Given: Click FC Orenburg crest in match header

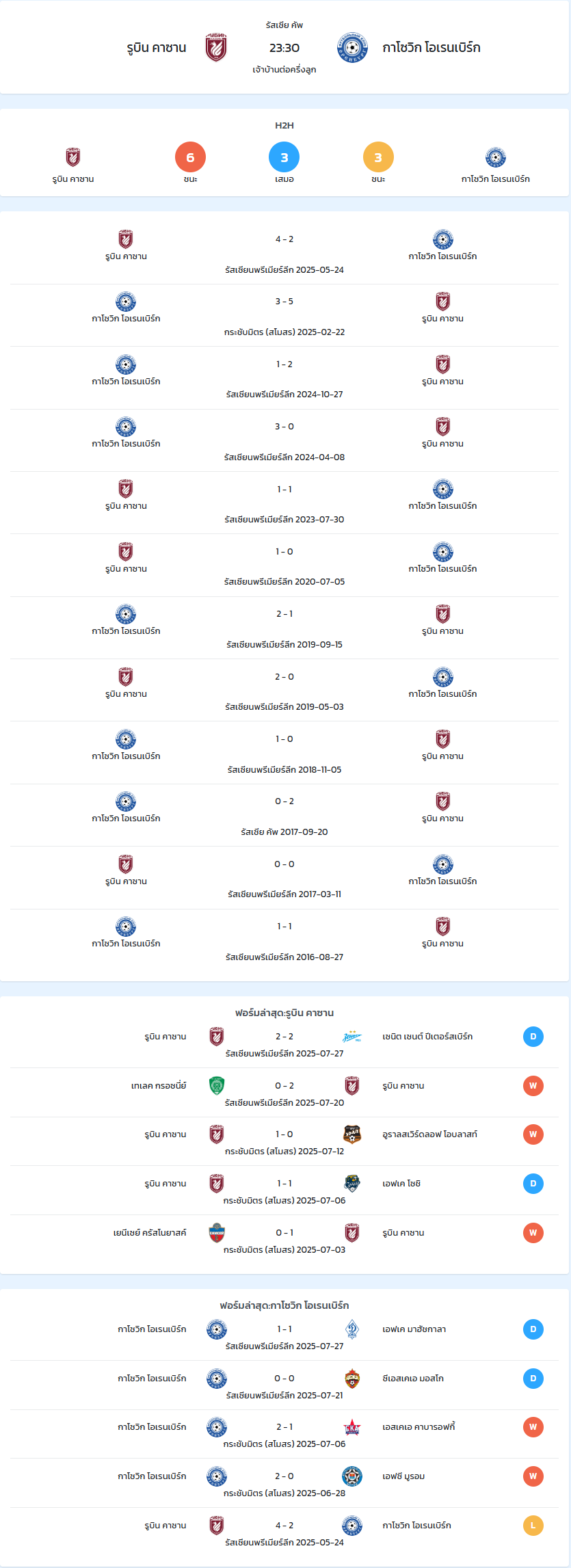Looking at the screenshot, I should 353,48.
